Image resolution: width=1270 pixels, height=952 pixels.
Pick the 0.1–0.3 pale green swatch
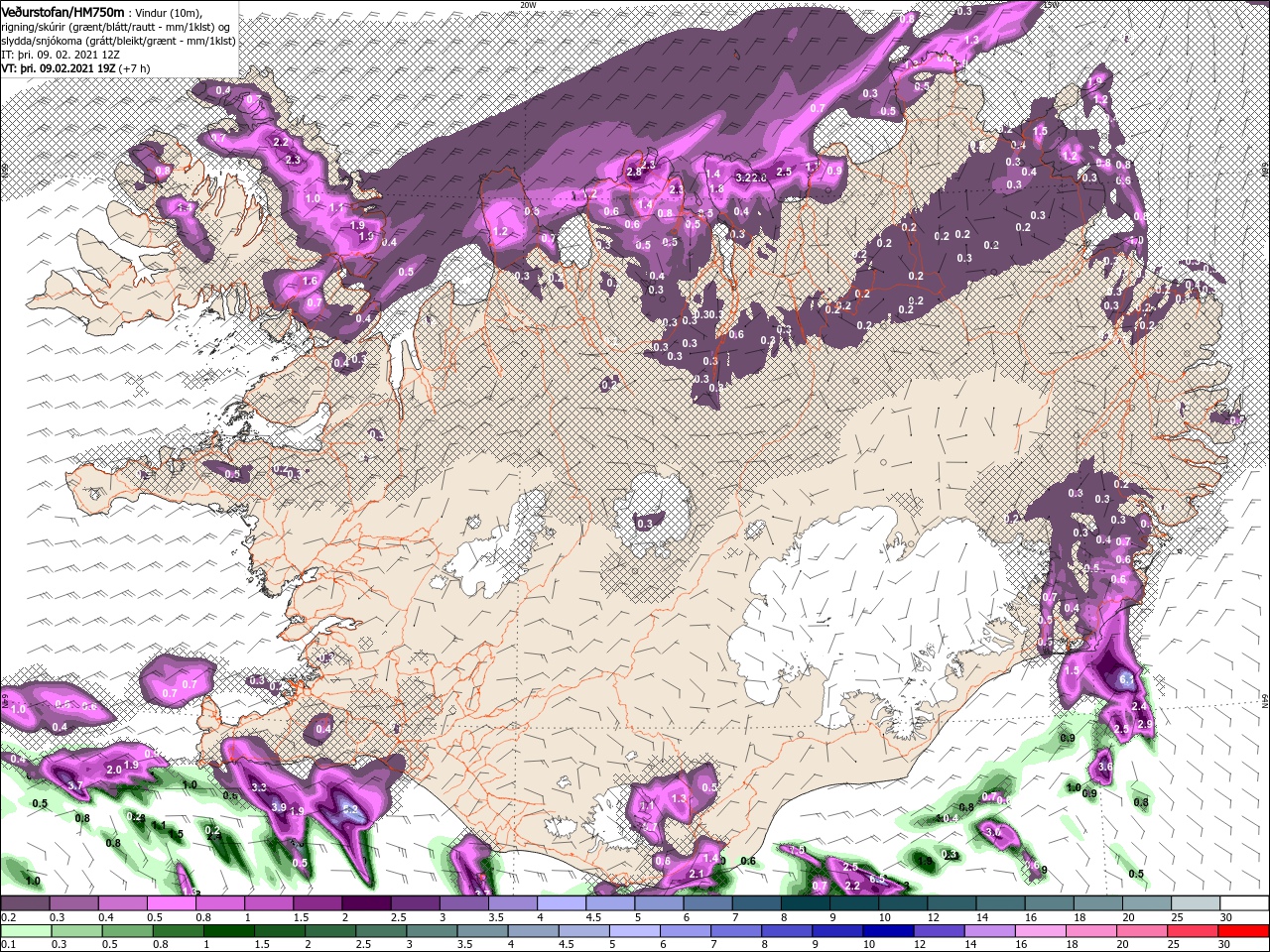(25, 930)
